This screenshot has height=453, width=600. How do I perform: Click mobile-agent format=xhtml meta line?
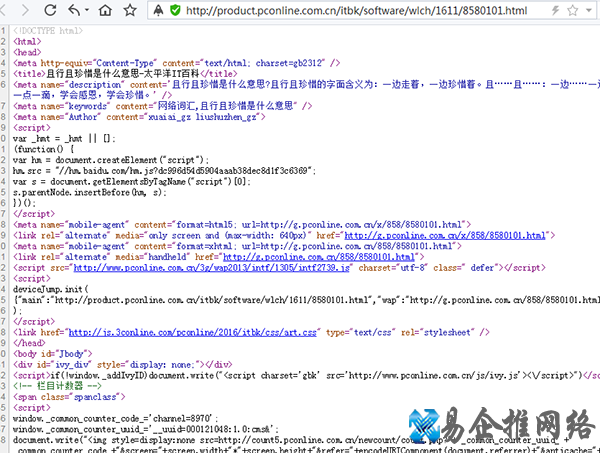[238, 246]
